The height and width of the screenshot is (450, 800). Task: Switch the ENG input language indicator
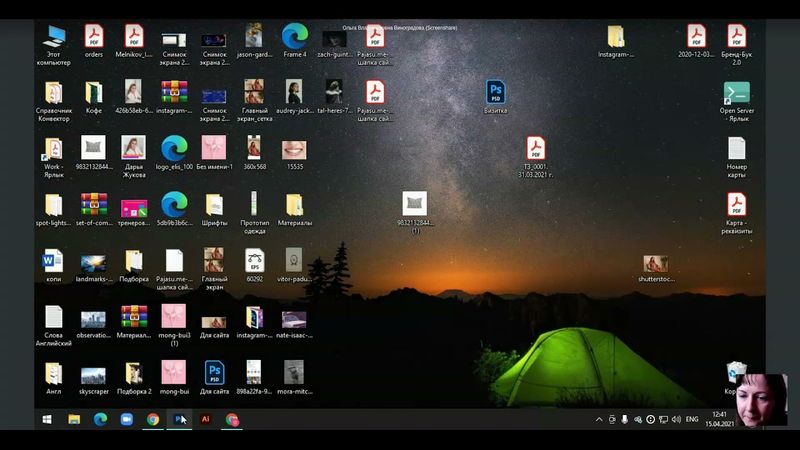[691, 420]
